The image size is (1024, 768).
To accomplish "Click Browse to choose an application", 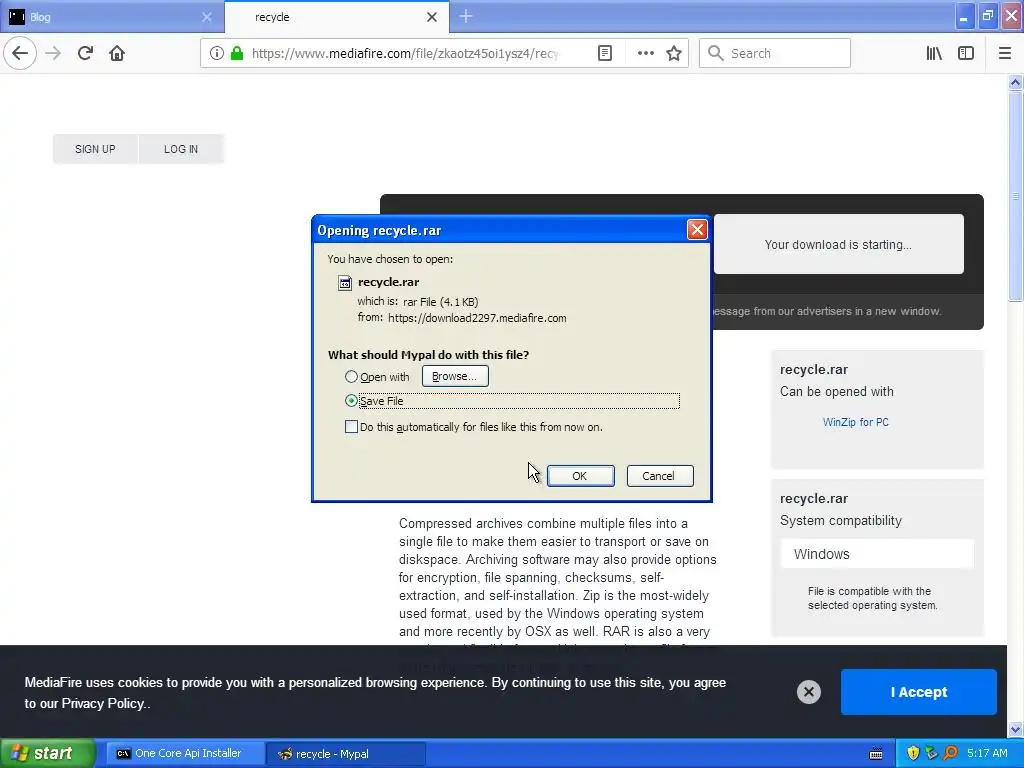I will click(x=455, y=376).
